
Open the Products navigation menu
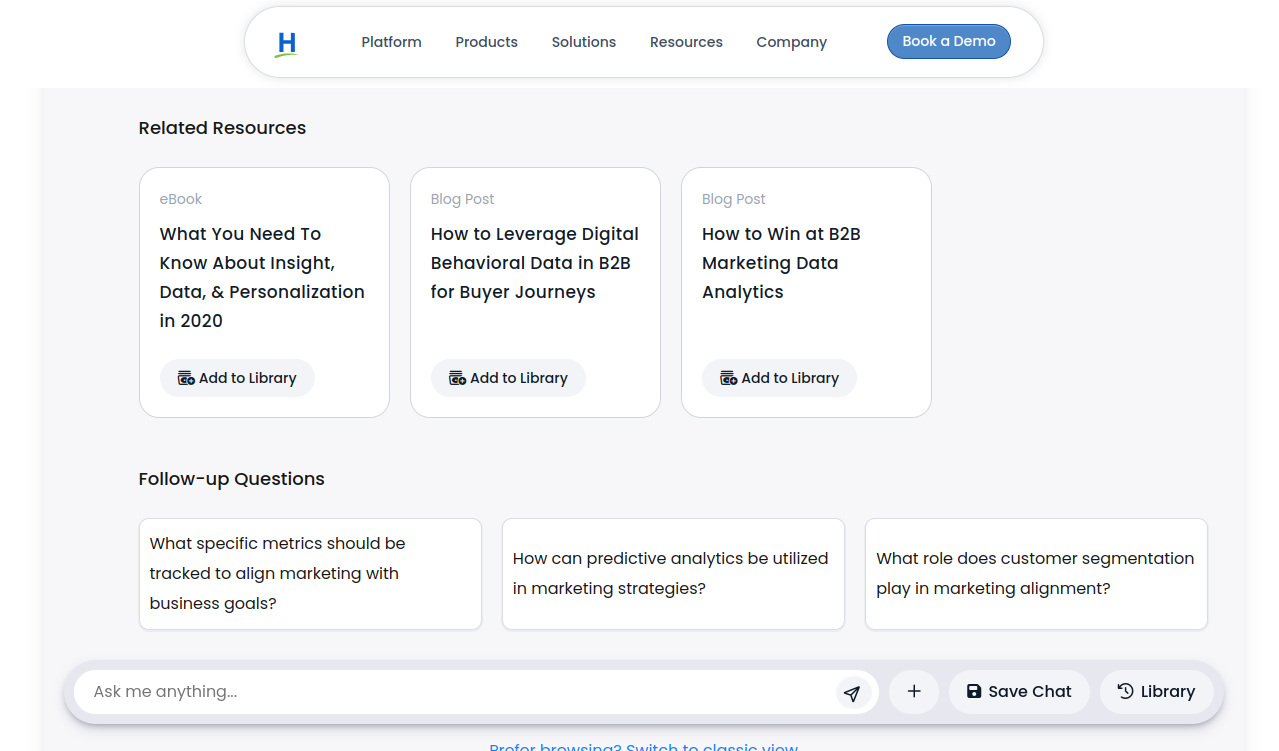click(486, 42)
